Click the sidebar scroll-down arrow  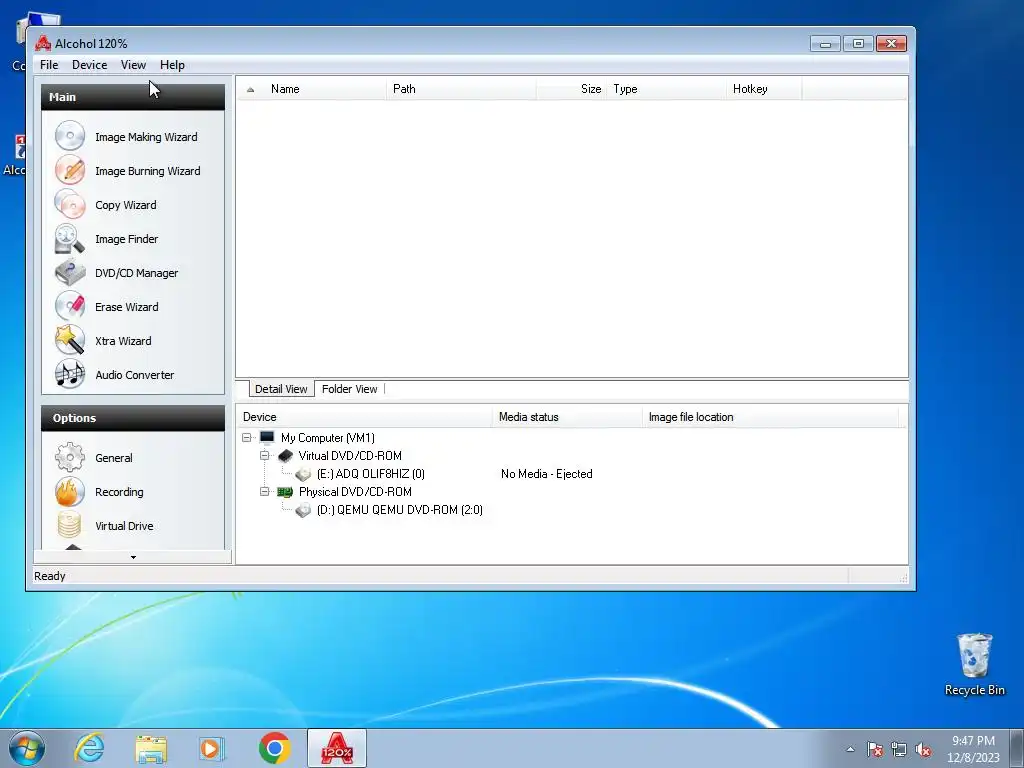pos(133,557)
